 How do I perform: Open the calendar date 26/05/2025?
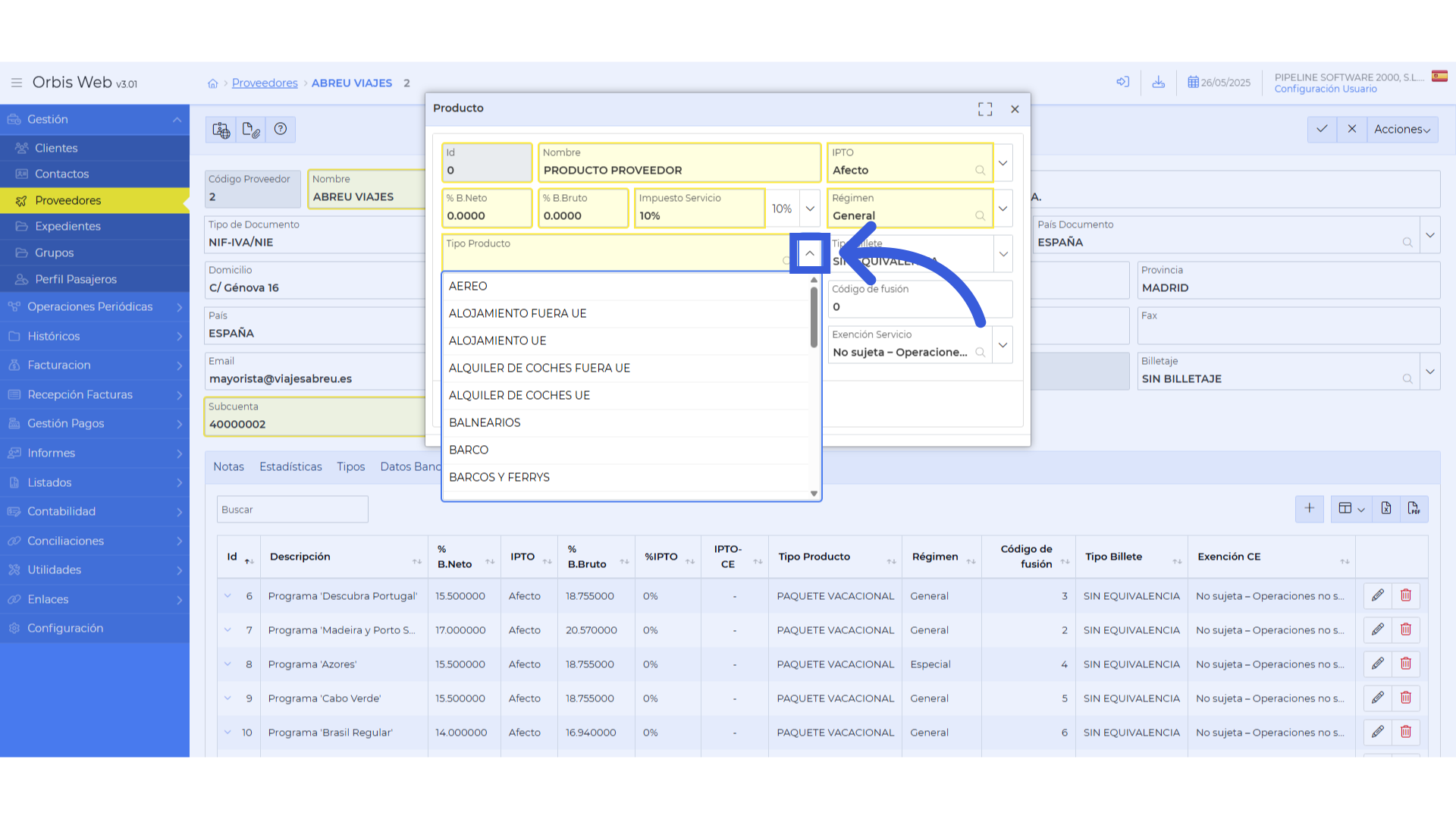point(1219,83)
